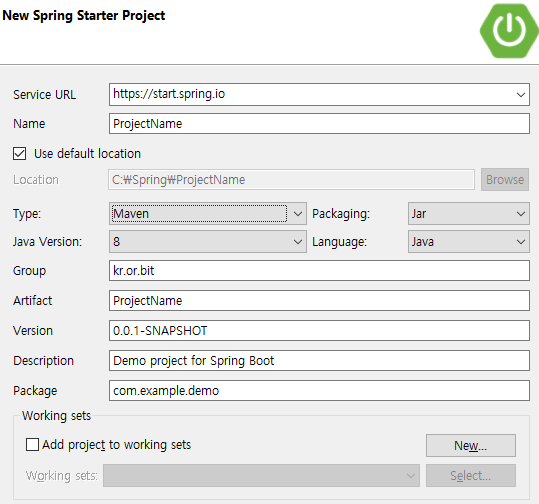Click the "Group" label
The image size is (539, 504).
(29, 271)
